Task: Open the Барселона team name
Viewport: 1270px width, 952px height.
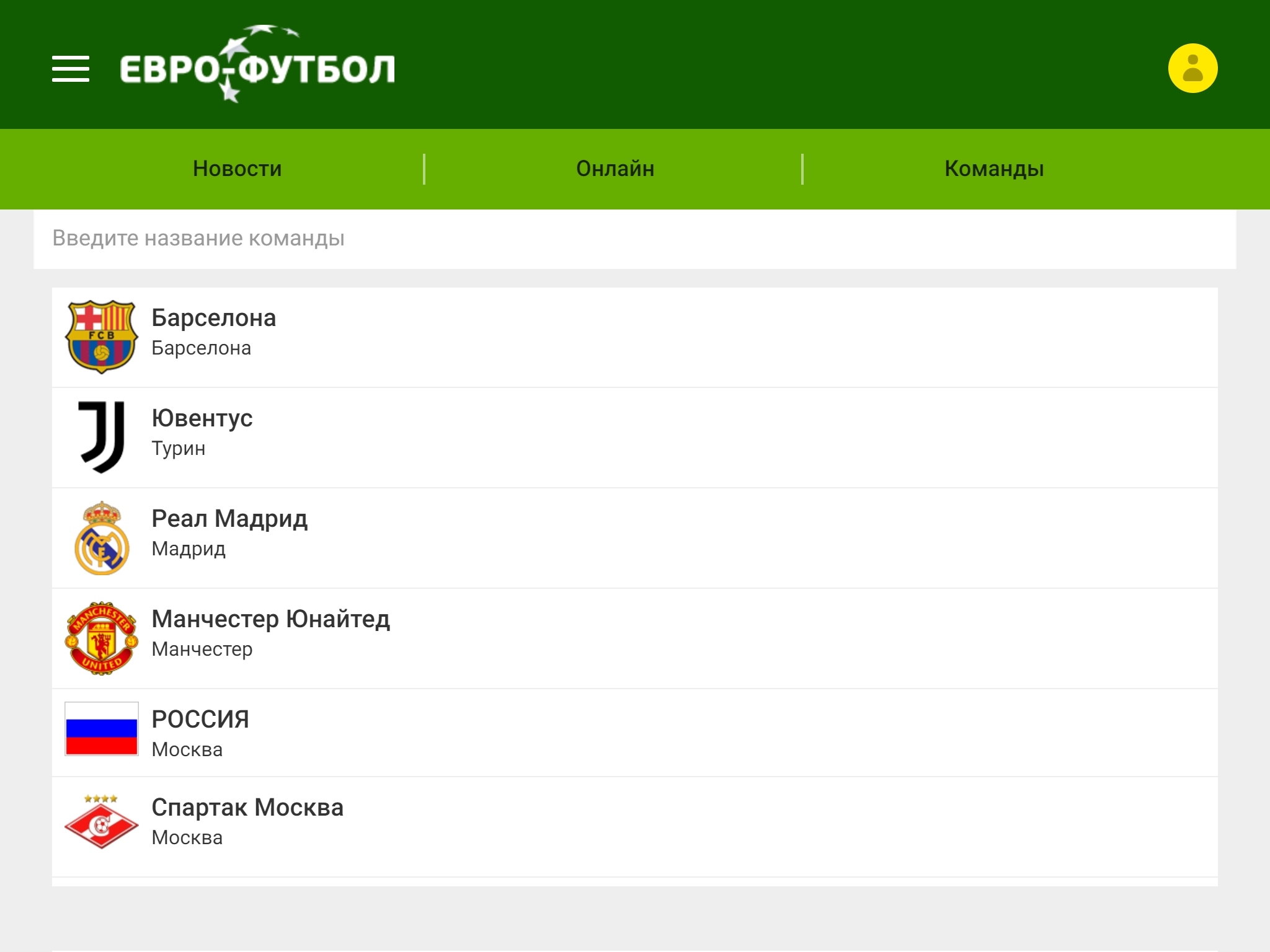Action: click(214, 318)
